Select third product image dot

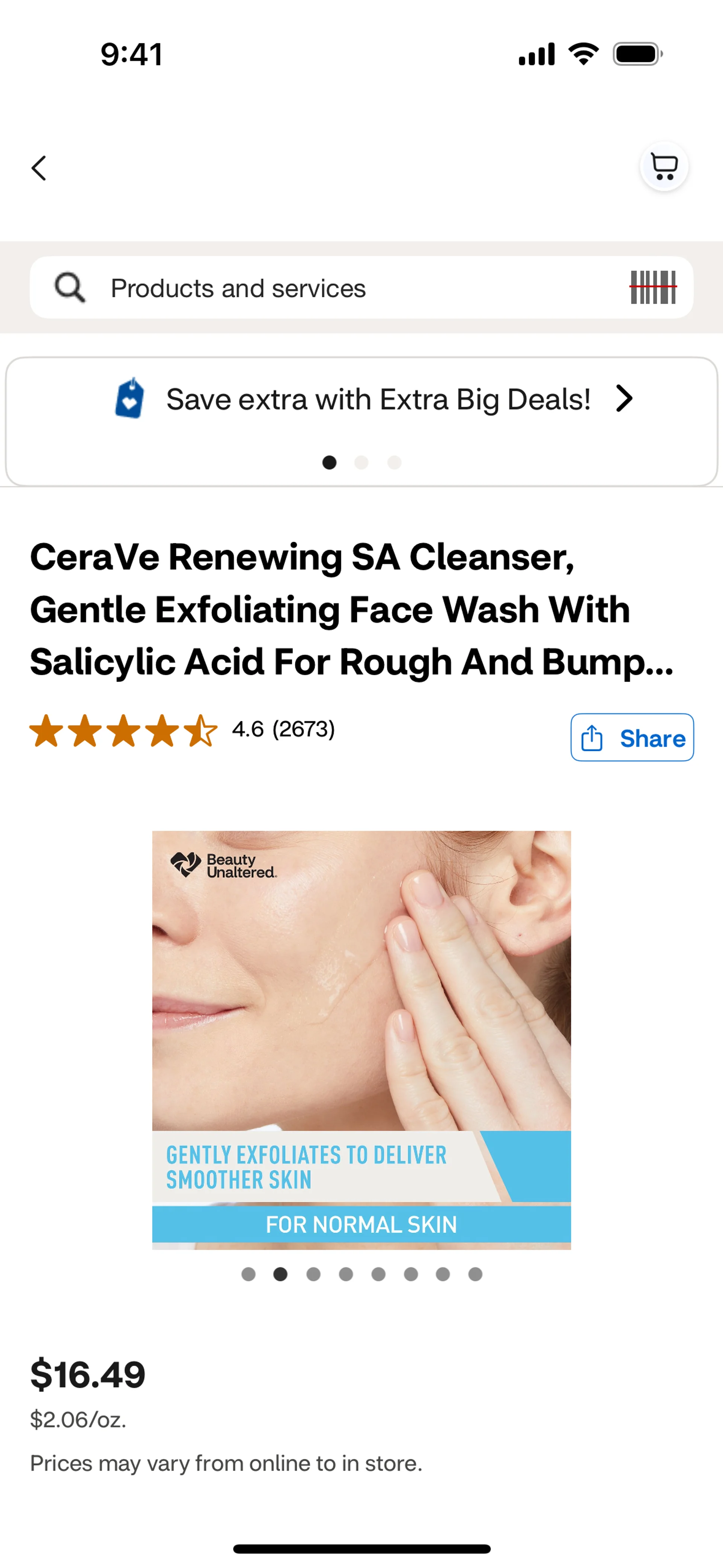[313, 1274]
